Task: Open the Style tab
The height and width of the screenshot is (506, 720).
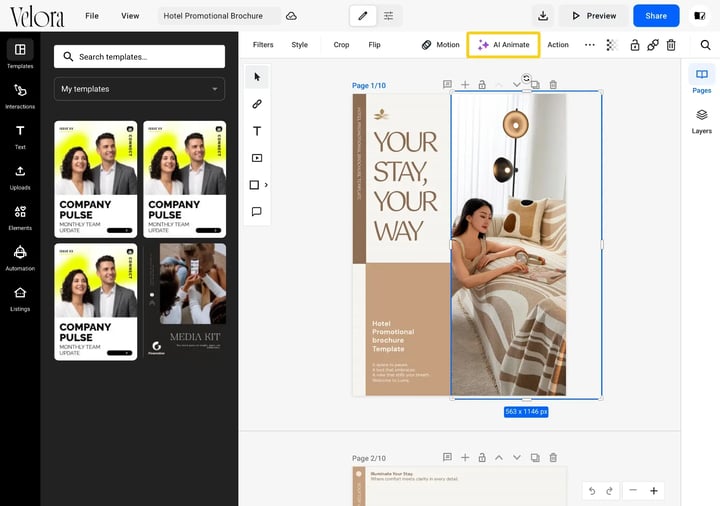Action: click(x=299, y=45)
